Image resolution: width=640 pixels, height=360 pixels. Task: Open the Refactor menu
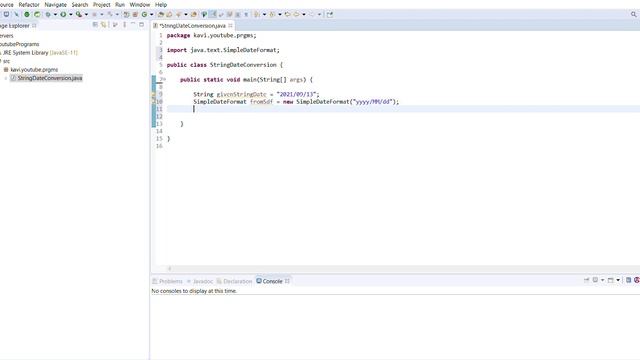click(x=29, y=4)
